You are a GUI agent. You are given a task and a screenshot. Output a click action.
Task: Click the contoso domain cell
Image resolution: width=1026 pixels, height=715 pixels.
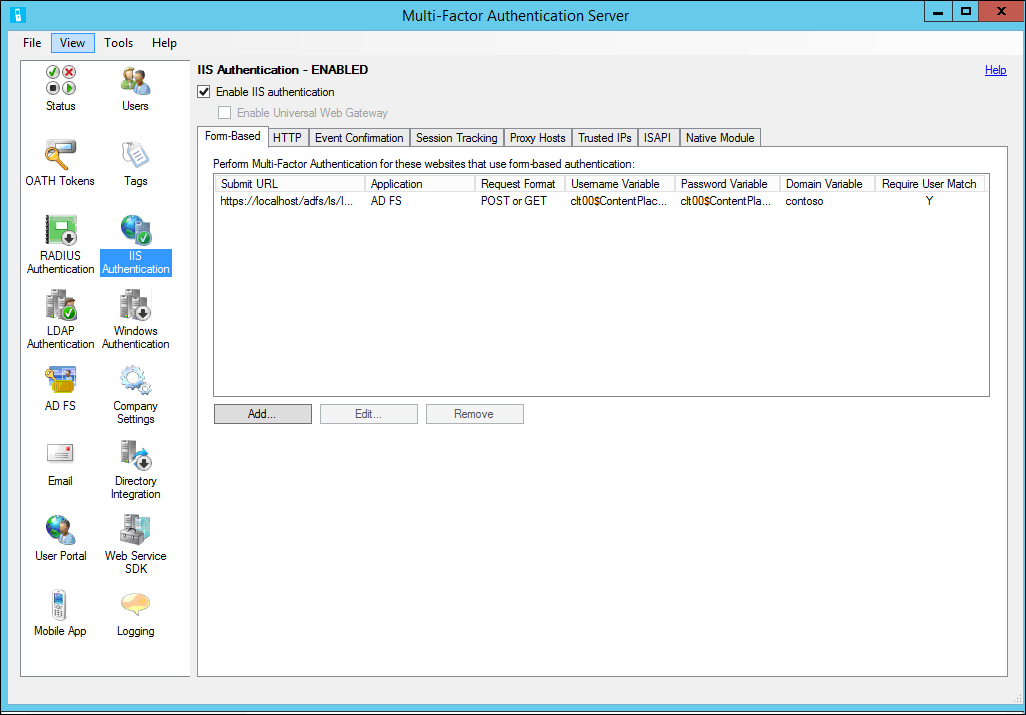click(x=804, y=201)
